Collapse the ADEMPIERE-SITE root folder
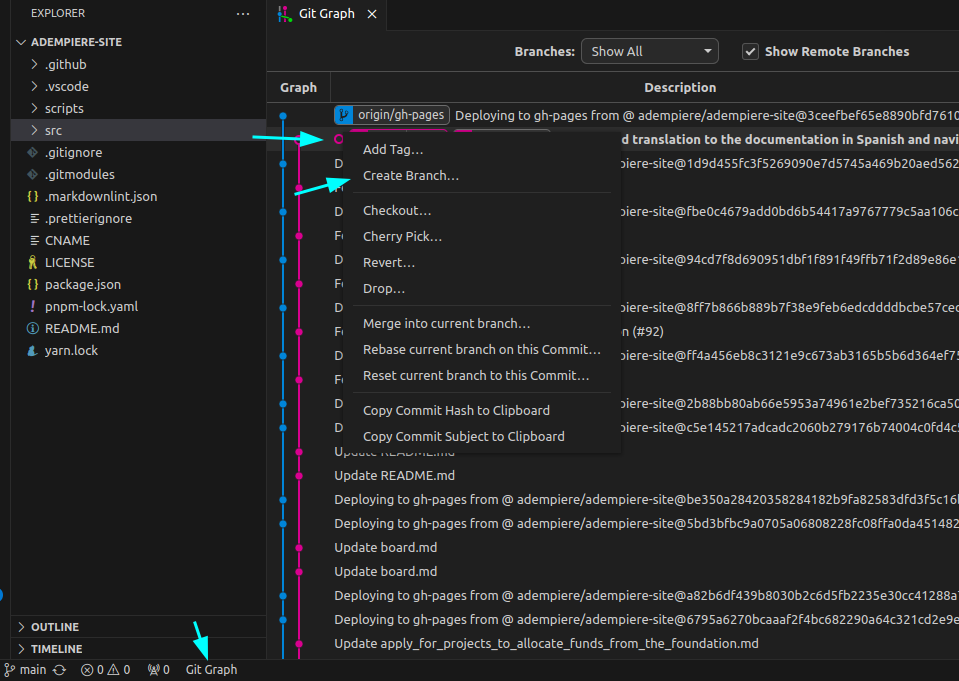Screen dimensions: 959x681 tap(21, 42)
